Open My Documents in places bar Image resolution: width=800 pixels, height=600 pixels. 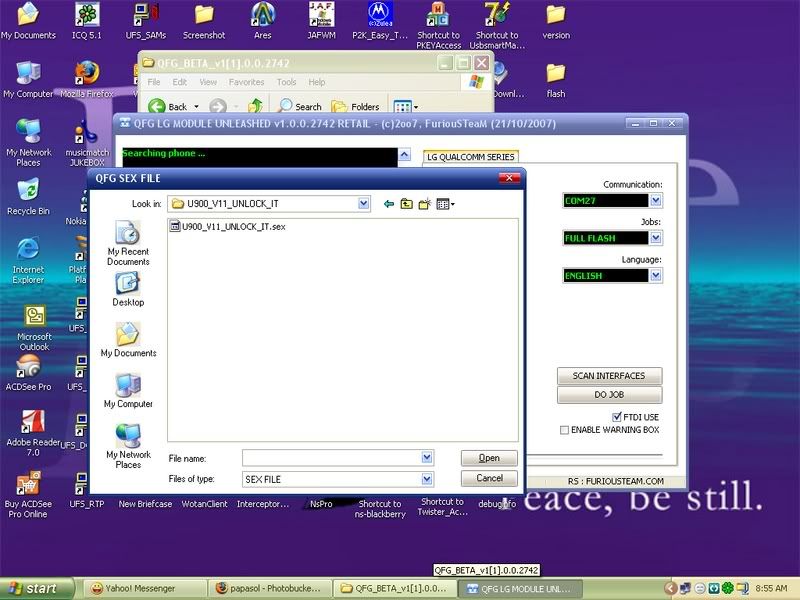tap(128, 340)
